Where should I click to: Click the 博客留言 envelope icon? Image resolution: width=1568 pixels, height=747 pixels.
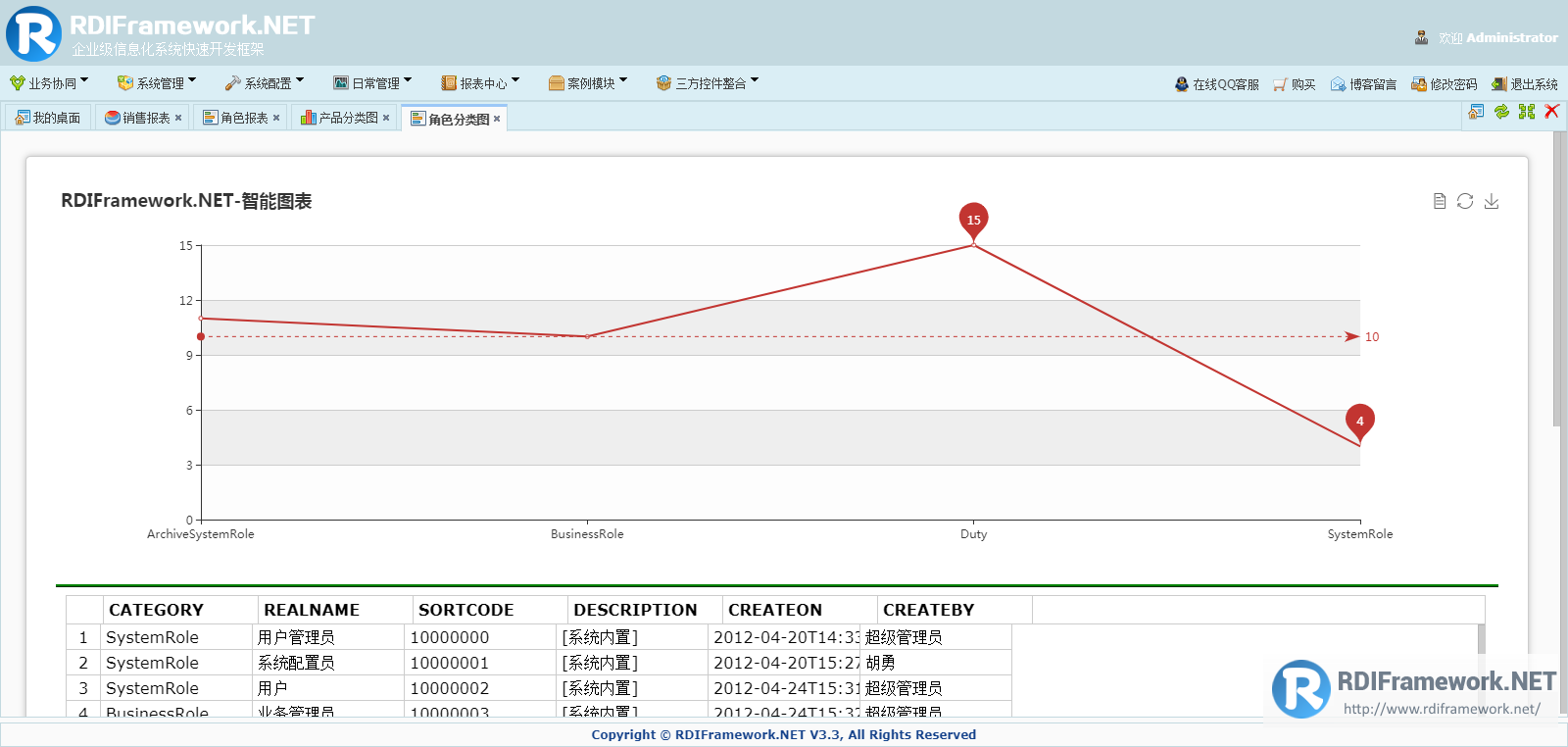click(x=1338, y=84)
